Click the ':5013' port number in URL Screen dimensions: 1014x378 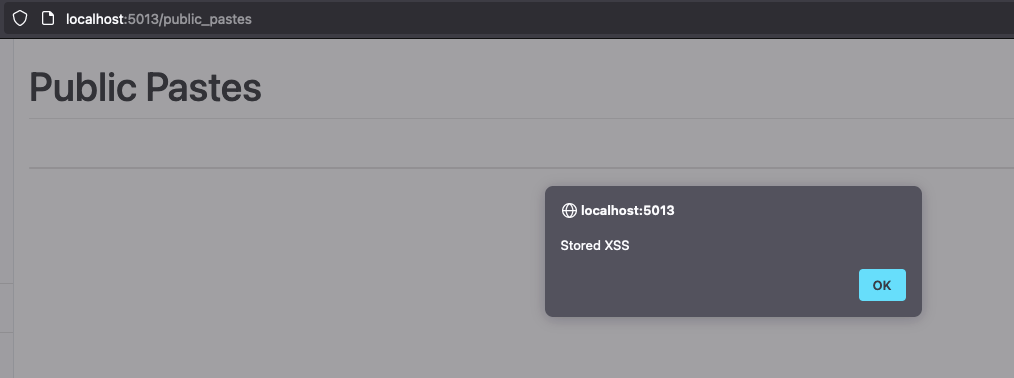141,19
